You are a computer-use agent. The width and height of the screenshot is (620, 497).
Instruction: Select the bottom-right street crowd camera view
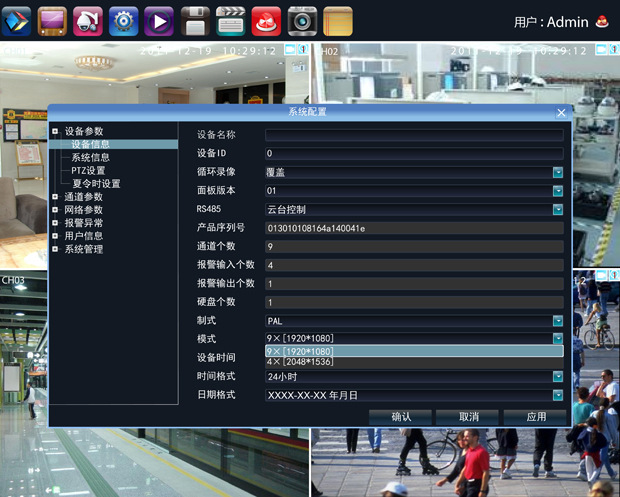pos(465,463)
